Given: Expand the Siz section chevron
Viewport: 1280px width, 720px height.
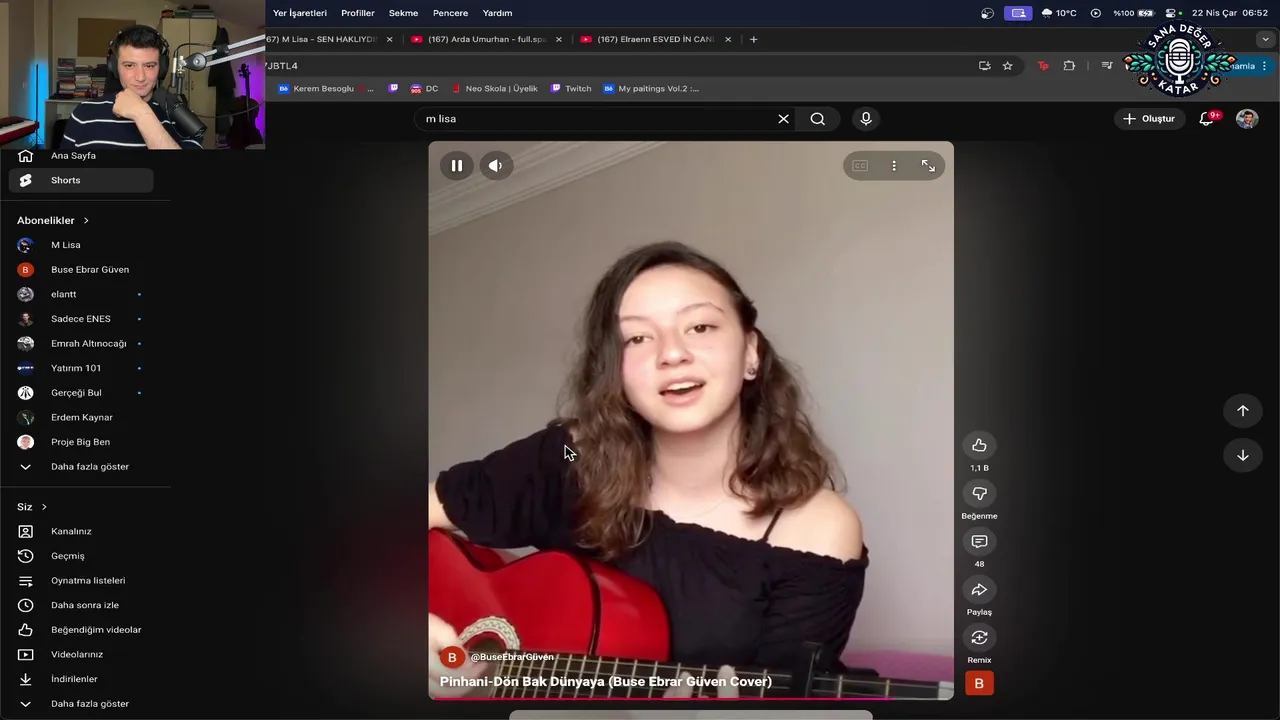Looking at the screenshot, I should tap(44, 507).
